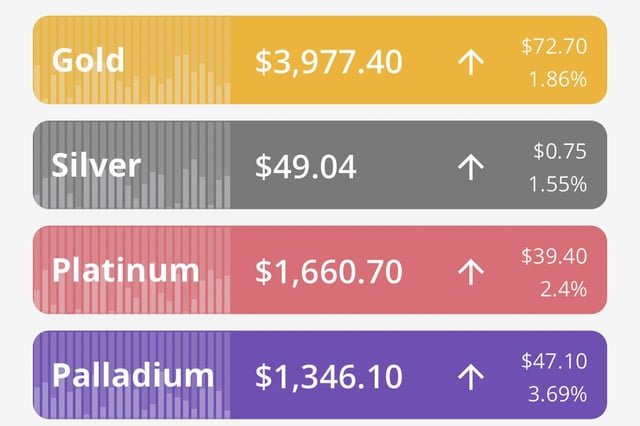
Task: Click Gold's $72.70 change amount
Action: click(x=554, y=46)
